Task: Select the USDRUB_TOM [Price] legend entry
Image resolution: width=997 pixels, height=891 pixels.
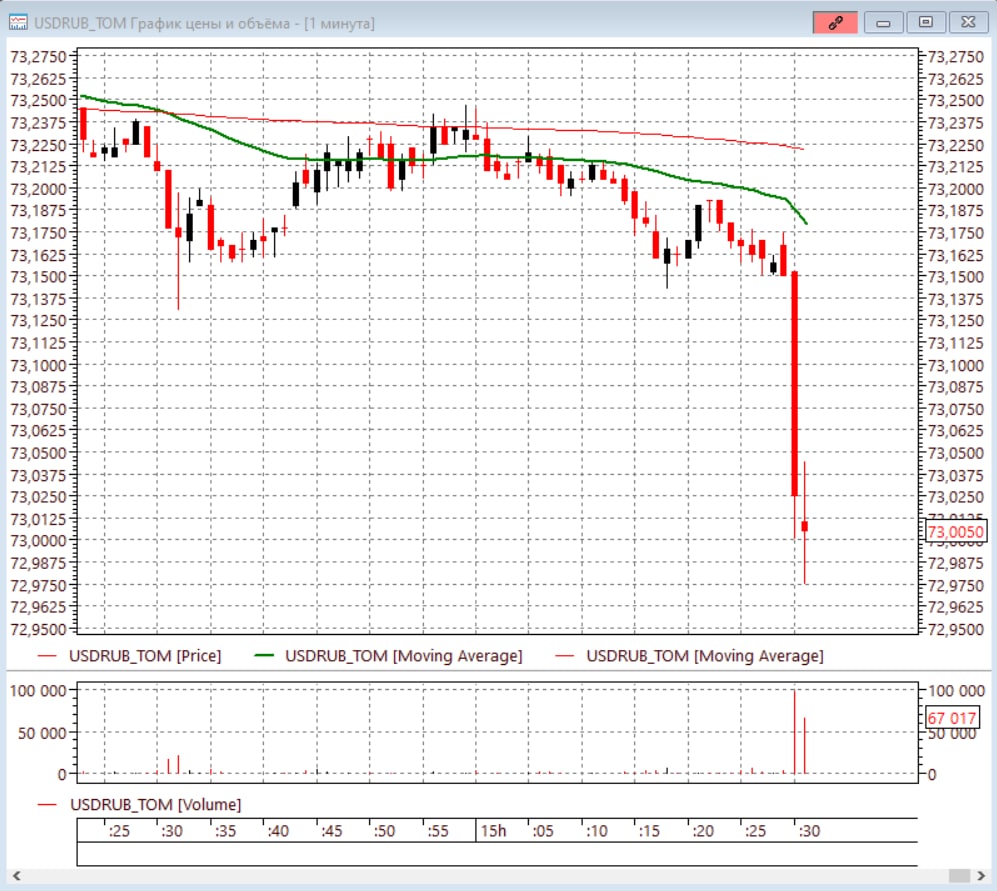Action: tap(130, 656)
